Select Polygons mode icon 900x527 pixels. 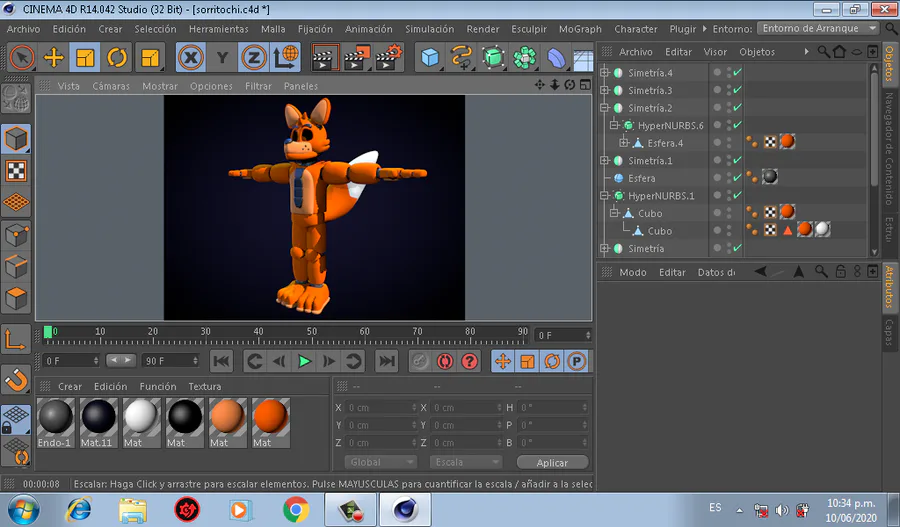coord(16,298)
